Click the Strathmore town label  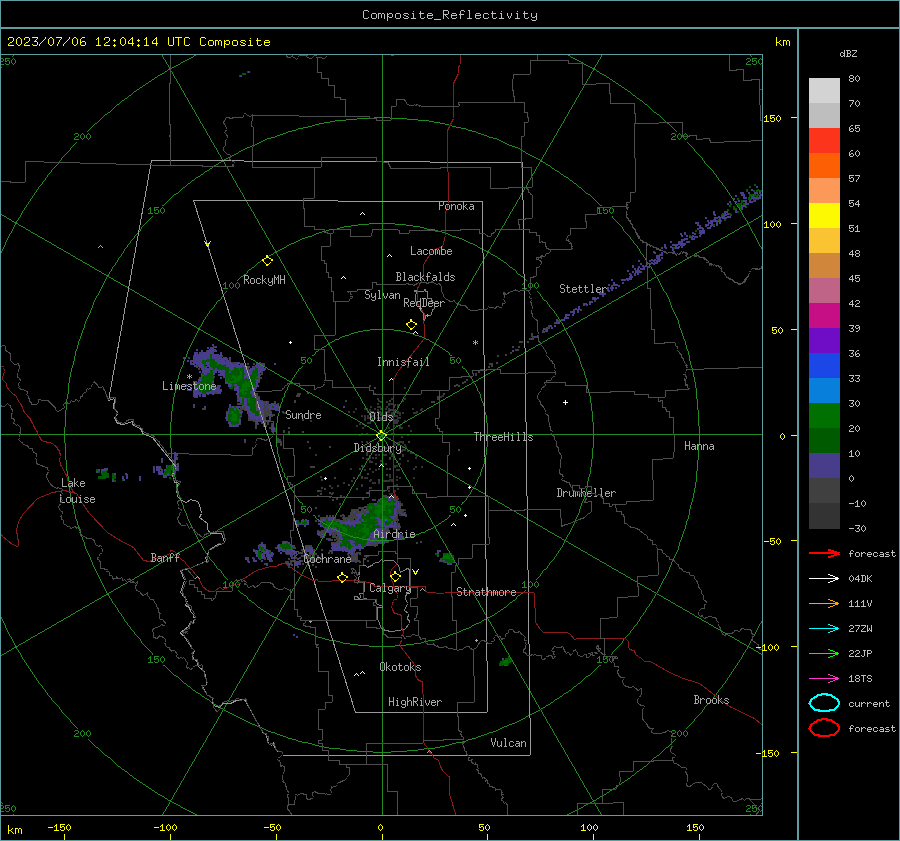[x=486, y=592]
